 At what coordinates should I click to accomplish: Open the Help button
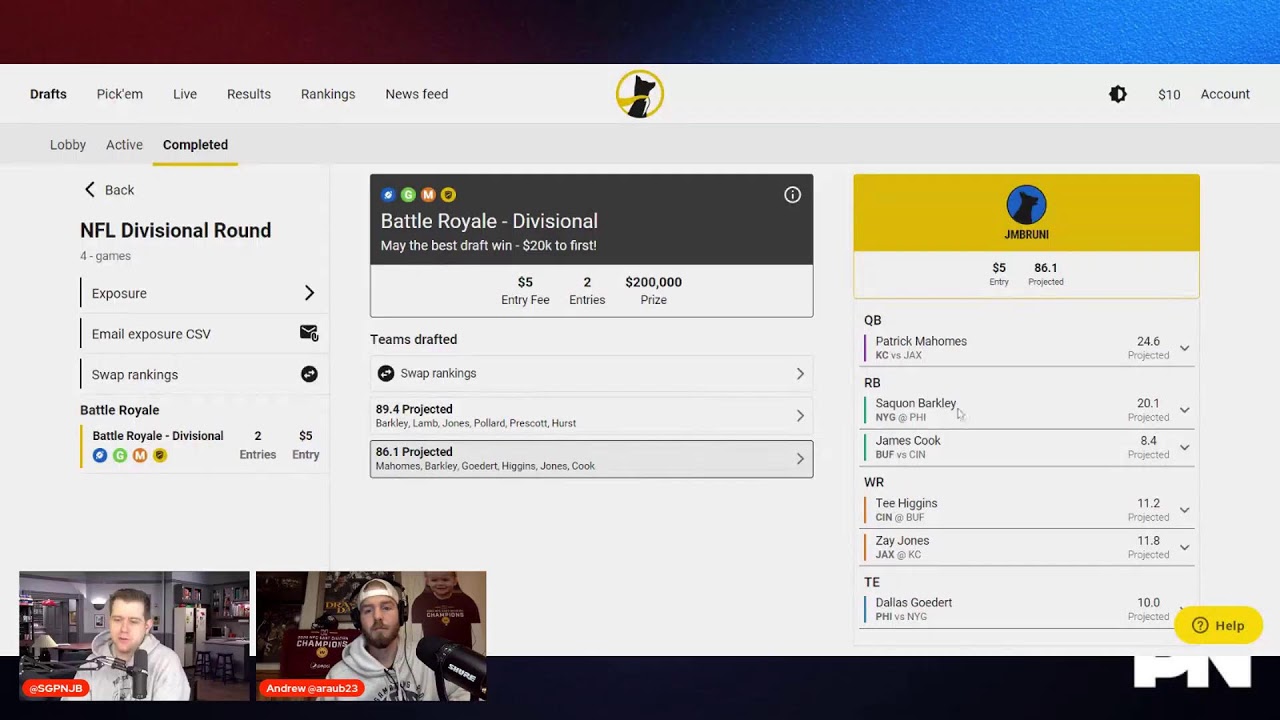[x=1218, y=626]
